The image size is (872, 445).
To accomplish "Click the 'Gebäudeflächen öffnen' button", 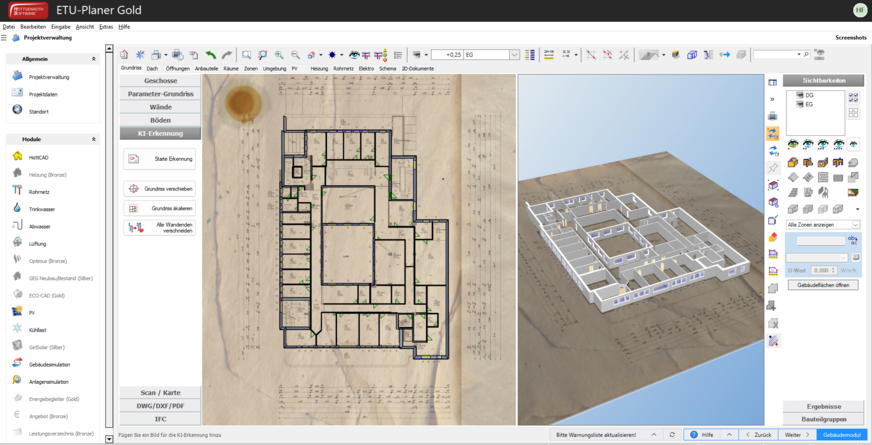I will coord(822,285).
